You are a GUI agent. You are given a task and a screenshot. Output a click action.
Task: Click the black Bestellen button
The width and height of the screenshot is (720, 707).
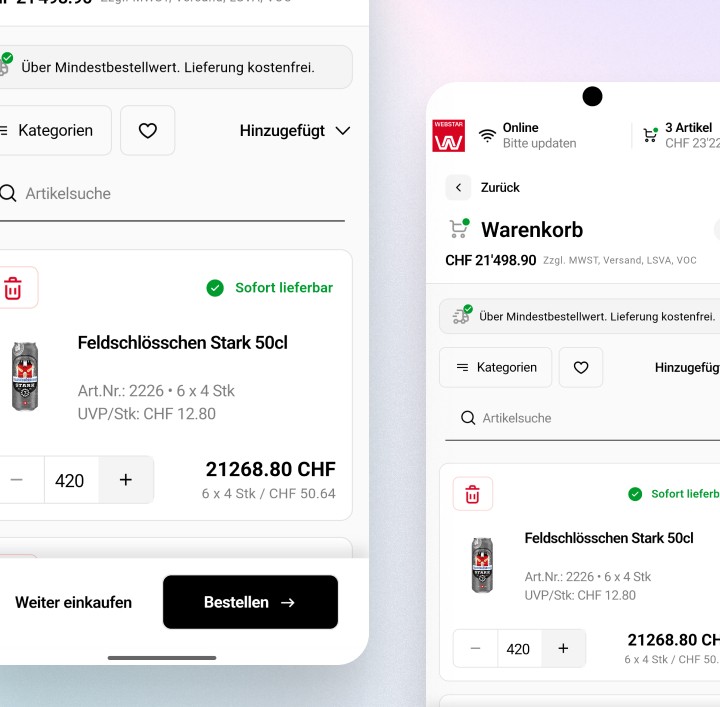pos(250,602)
